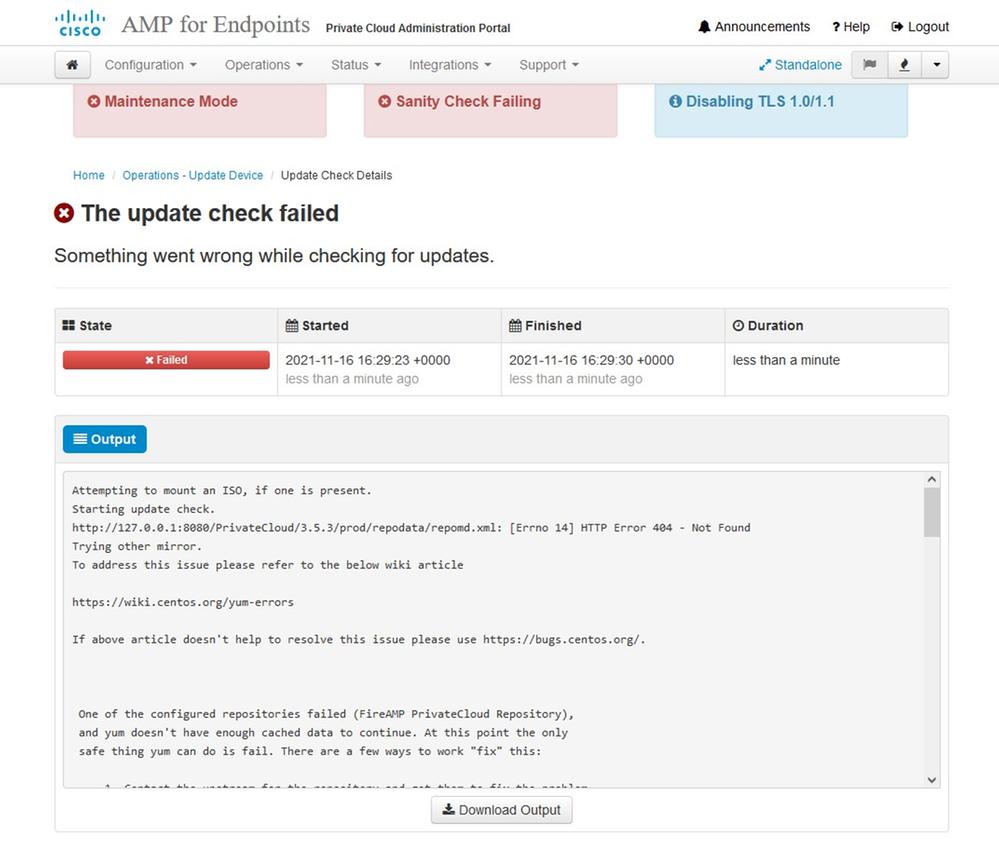Go to the home icon button
The height and width of the screenshot is (843, 999).
[x=72, y=65]
